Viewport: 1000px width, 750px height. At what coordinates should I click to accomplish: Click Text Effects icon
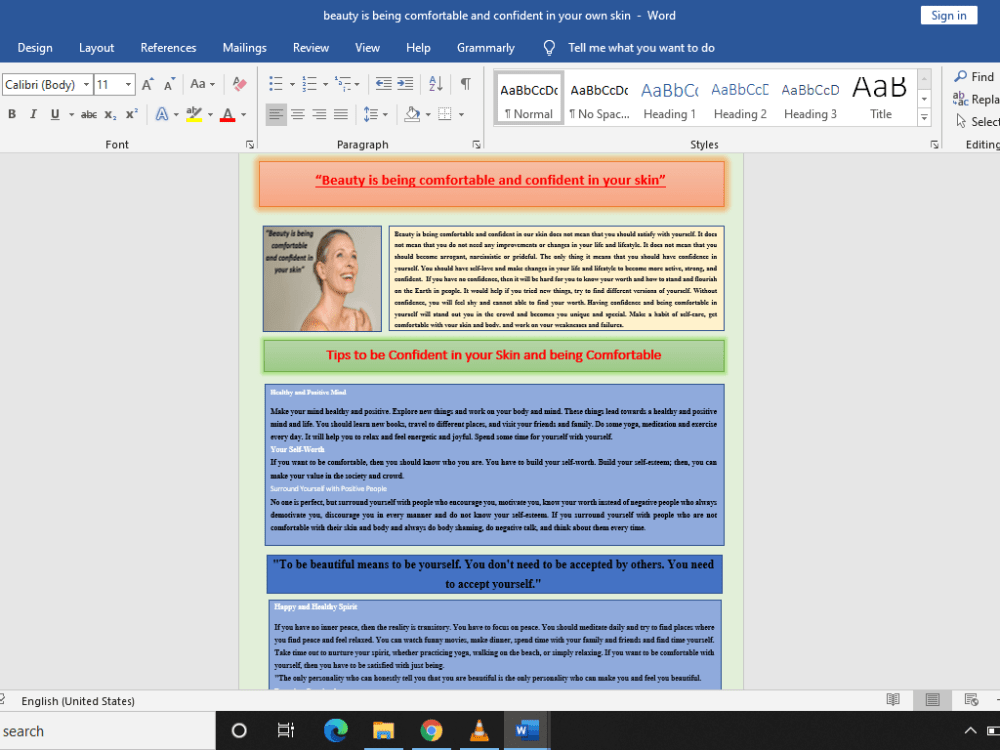coord(162,114)
